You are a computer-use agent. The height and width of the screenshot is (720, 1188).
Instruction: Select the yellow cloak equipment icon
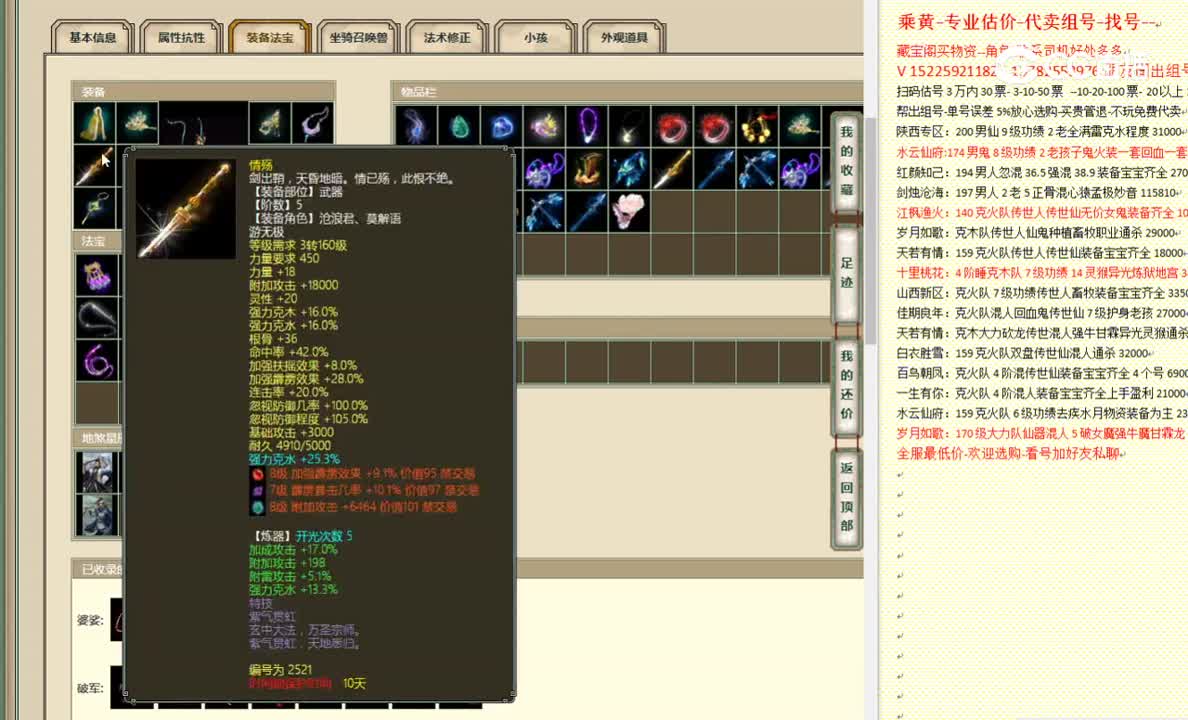click(x=95, y=123)
